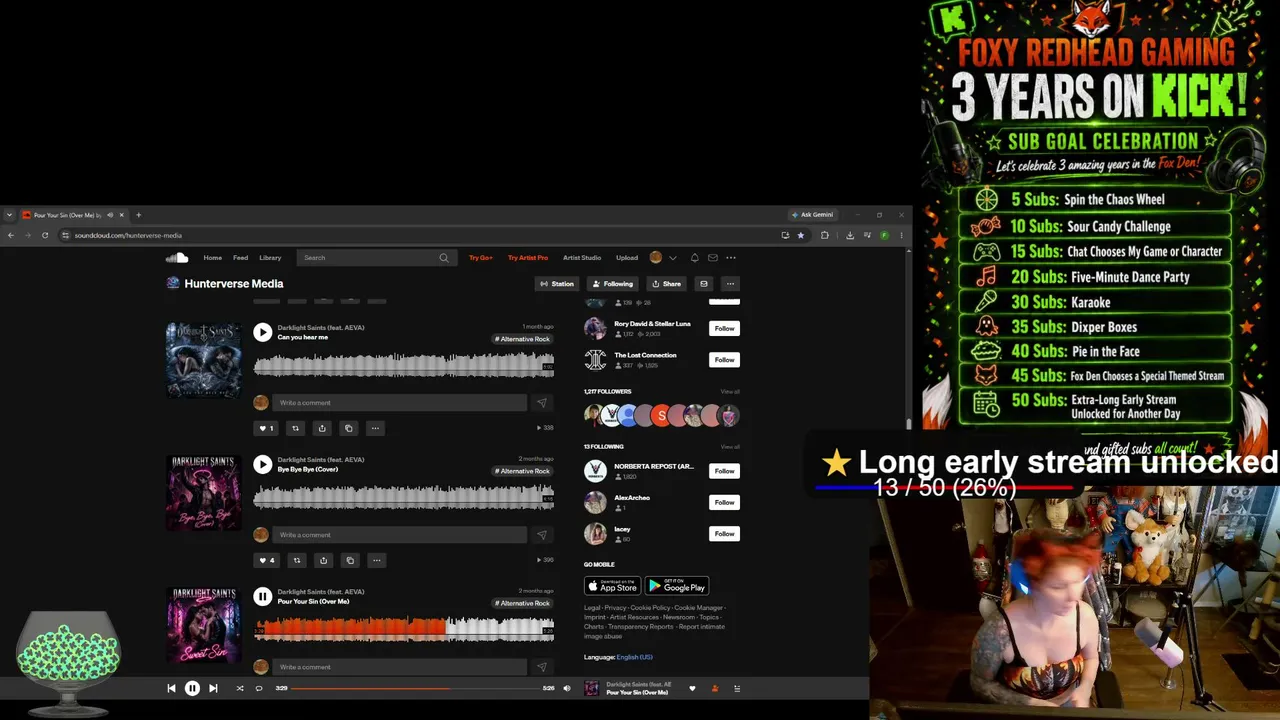Open the Chrome extensions puzzle icon
Viewport: 1280px width, 720px height.
(x=825, y=236)
